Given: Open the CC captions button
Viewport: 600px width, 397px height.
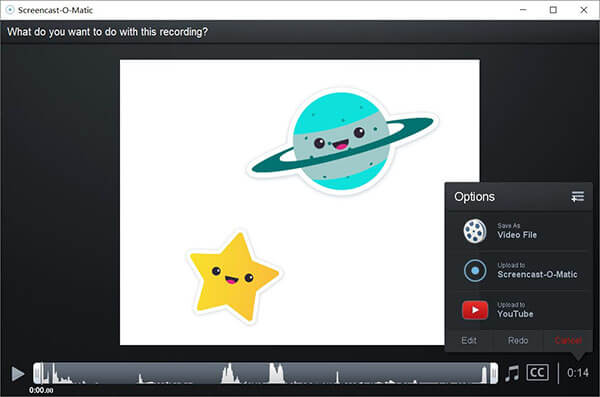Looking at the screenshot, I should (x=537, y=372).
